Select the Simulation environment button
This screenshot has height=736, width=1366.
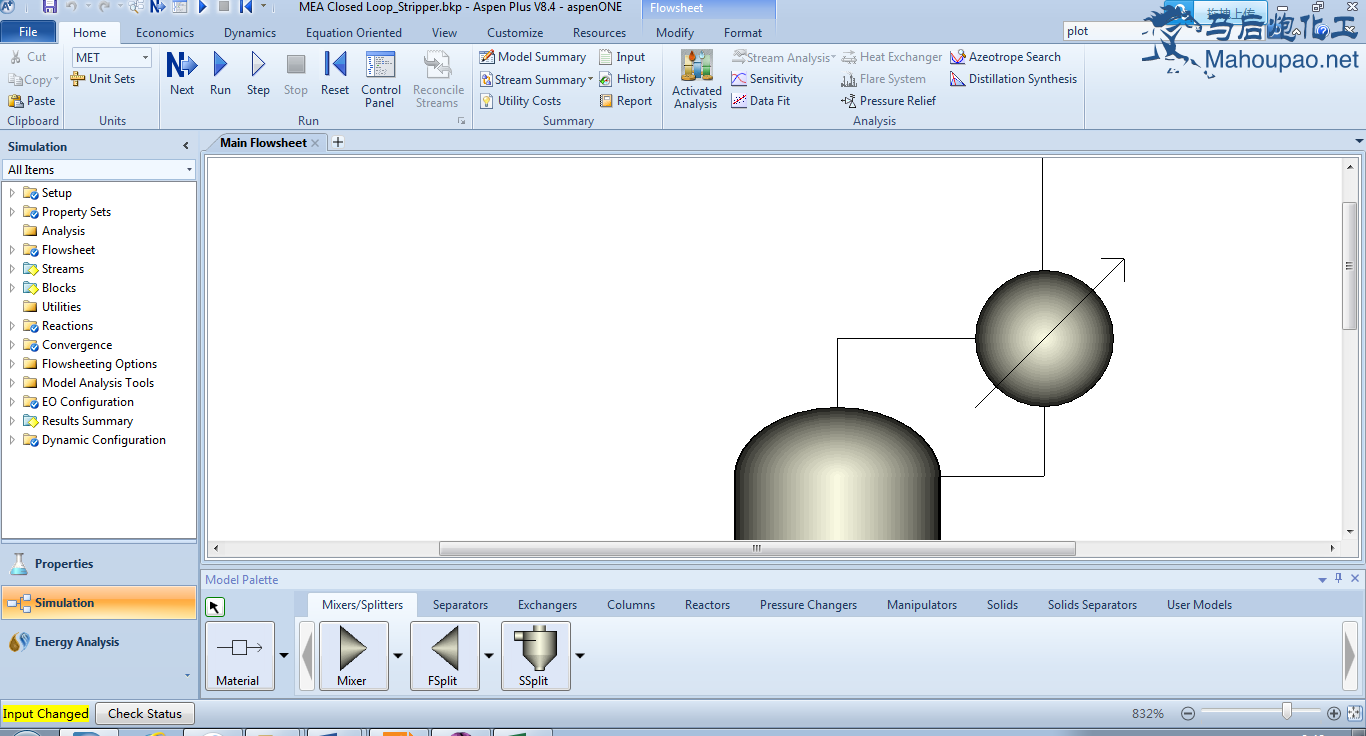pos(99,603)
